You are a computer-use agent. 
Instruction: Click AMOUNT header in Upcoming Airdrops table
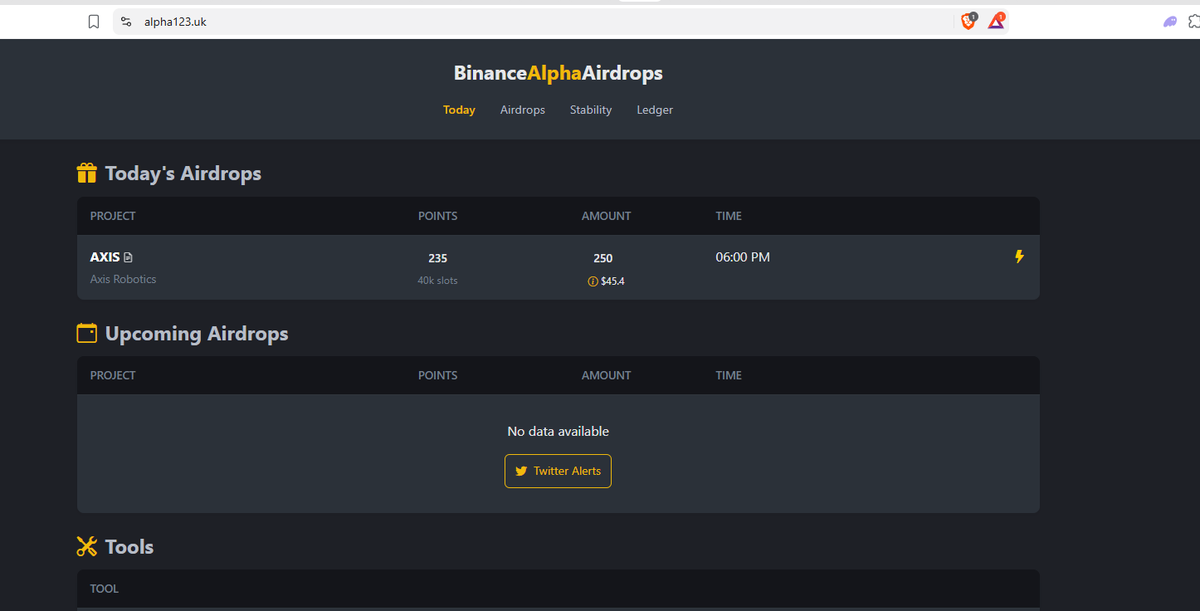[x=607, y=376]
